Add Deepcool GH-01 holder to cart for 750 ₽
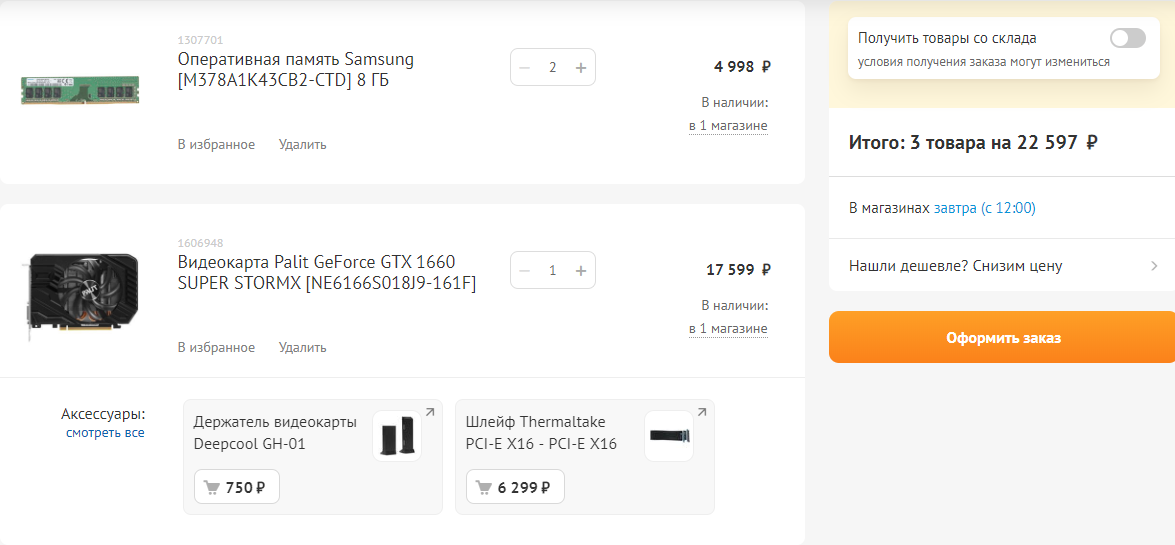Viewport: 1175px width, 545px height. click(x=236, y=487)
